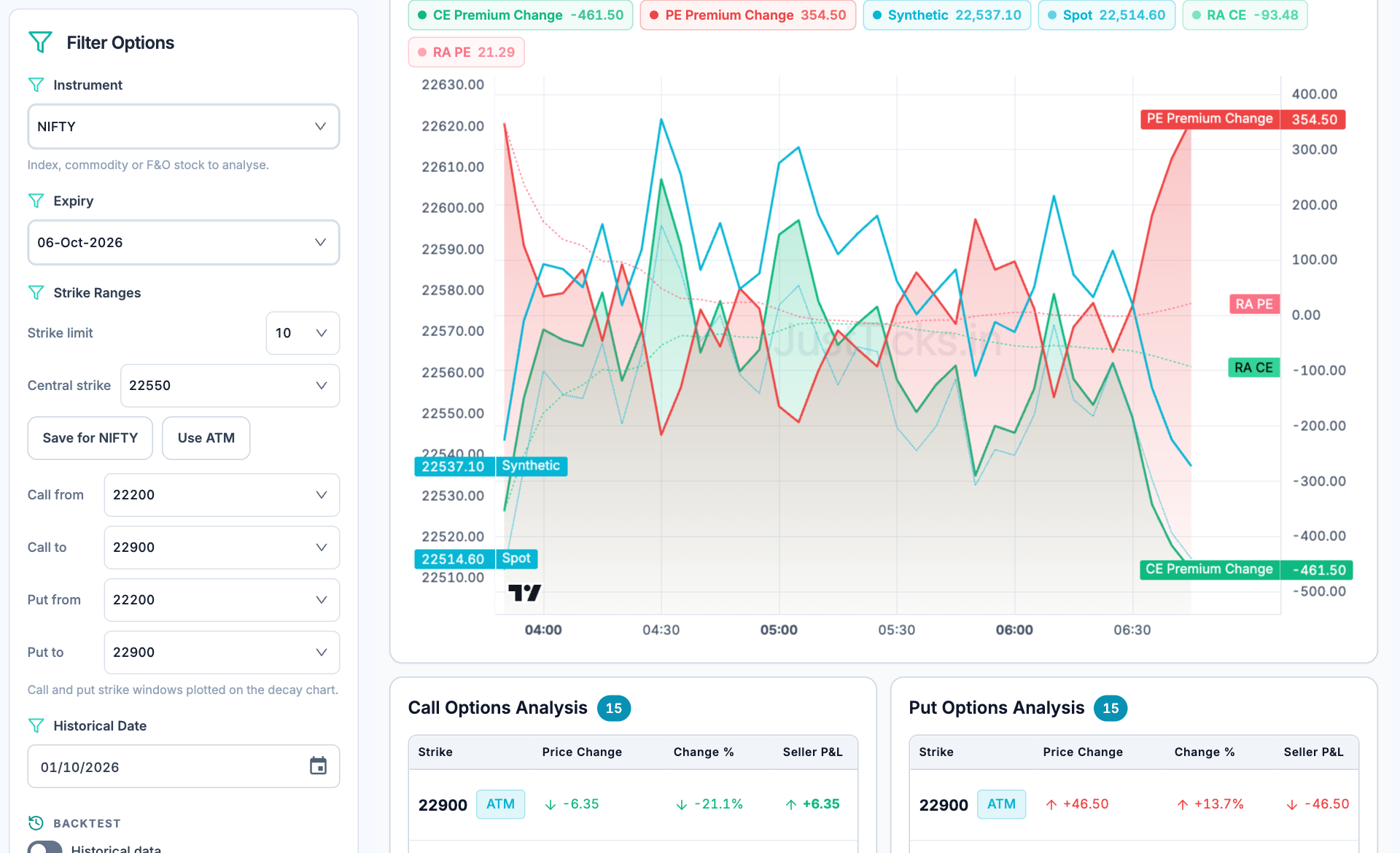The width and height of the screenshot is (1400, 853).
Task: Click the large Filter Options funnel icon
Action: 40,42
